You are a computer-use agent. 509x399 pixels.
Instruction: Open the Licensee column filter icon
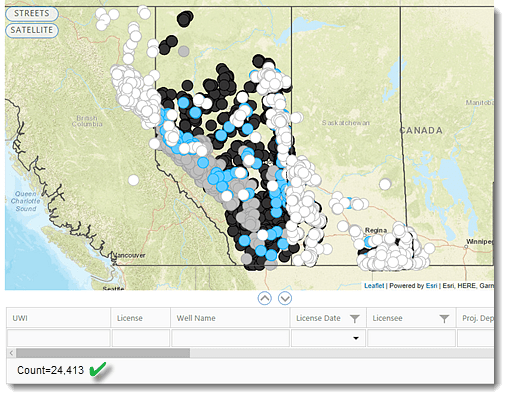click(444, 319)
